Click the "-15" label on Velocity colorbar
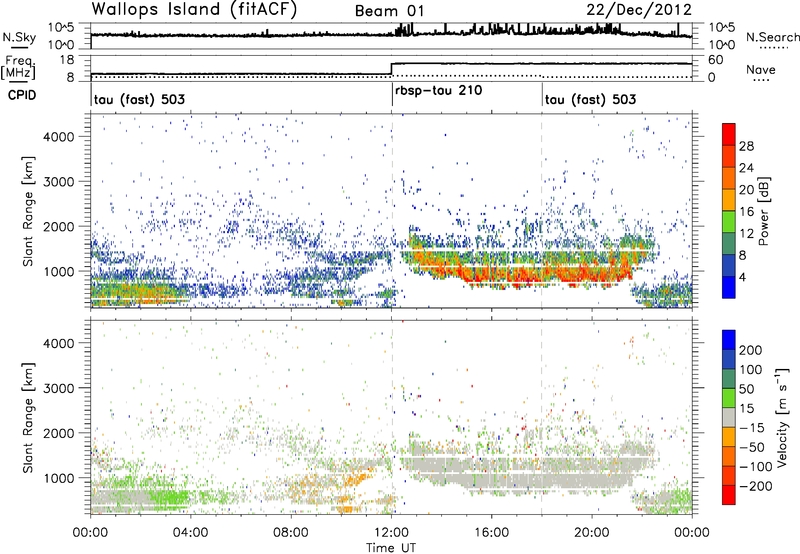The height and width of the screenshot is (554, 800). click(x=752, y=427)
